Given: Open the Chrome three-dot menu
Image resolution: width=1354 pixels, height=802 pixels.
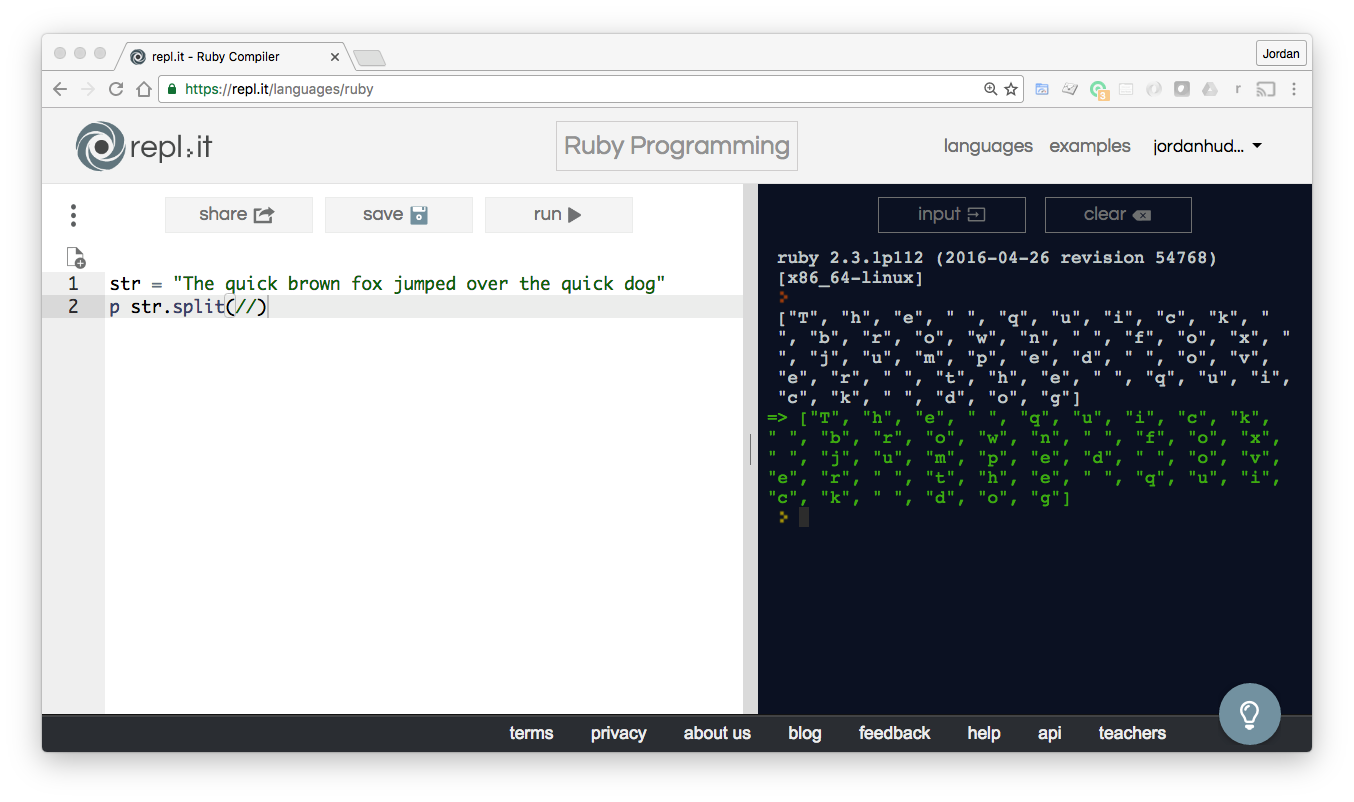Looking at the screenshot, I should coord(1295,89).
